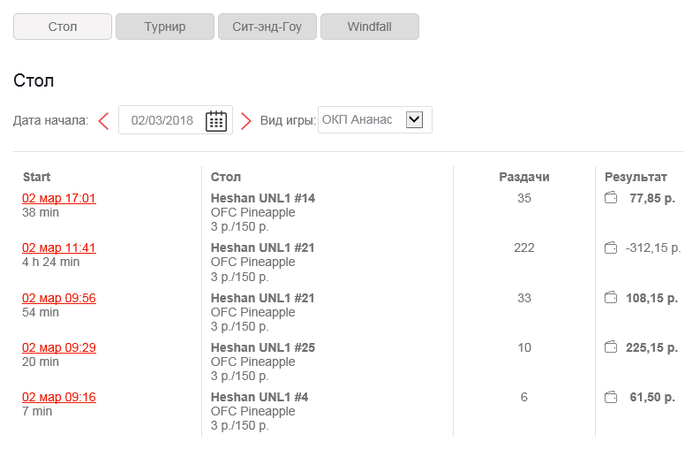This screenshot has height=457, width=700.
Task: Open session link 02 мар 09:56
Action: click(x=59, y=298)
